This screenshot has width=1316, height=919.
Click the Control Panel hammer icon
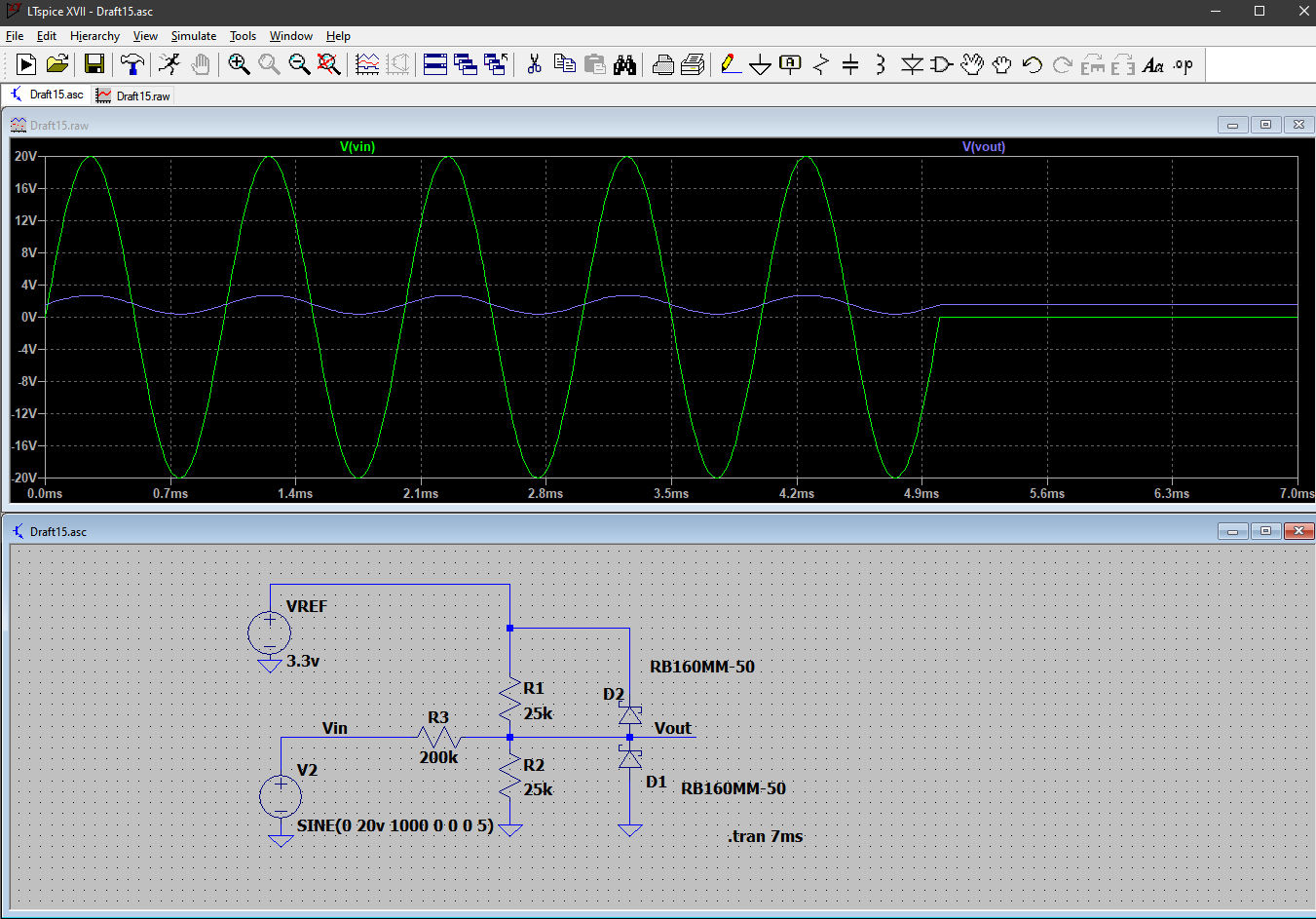tap(132, 64)
